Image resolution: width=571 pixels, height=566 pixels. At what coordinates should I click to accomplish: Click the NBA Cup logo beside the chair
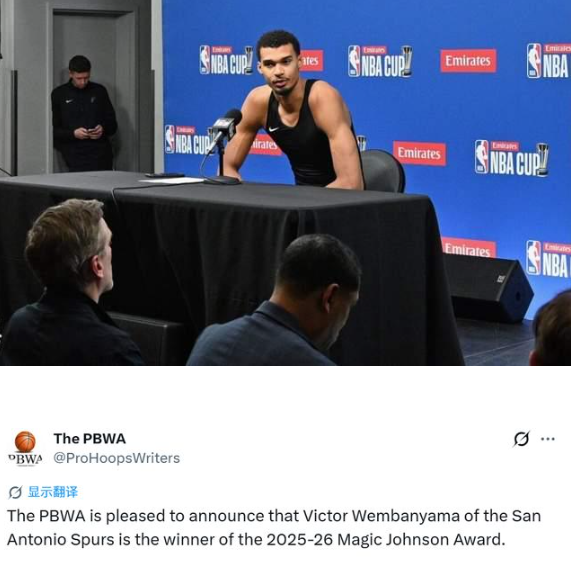511,158
